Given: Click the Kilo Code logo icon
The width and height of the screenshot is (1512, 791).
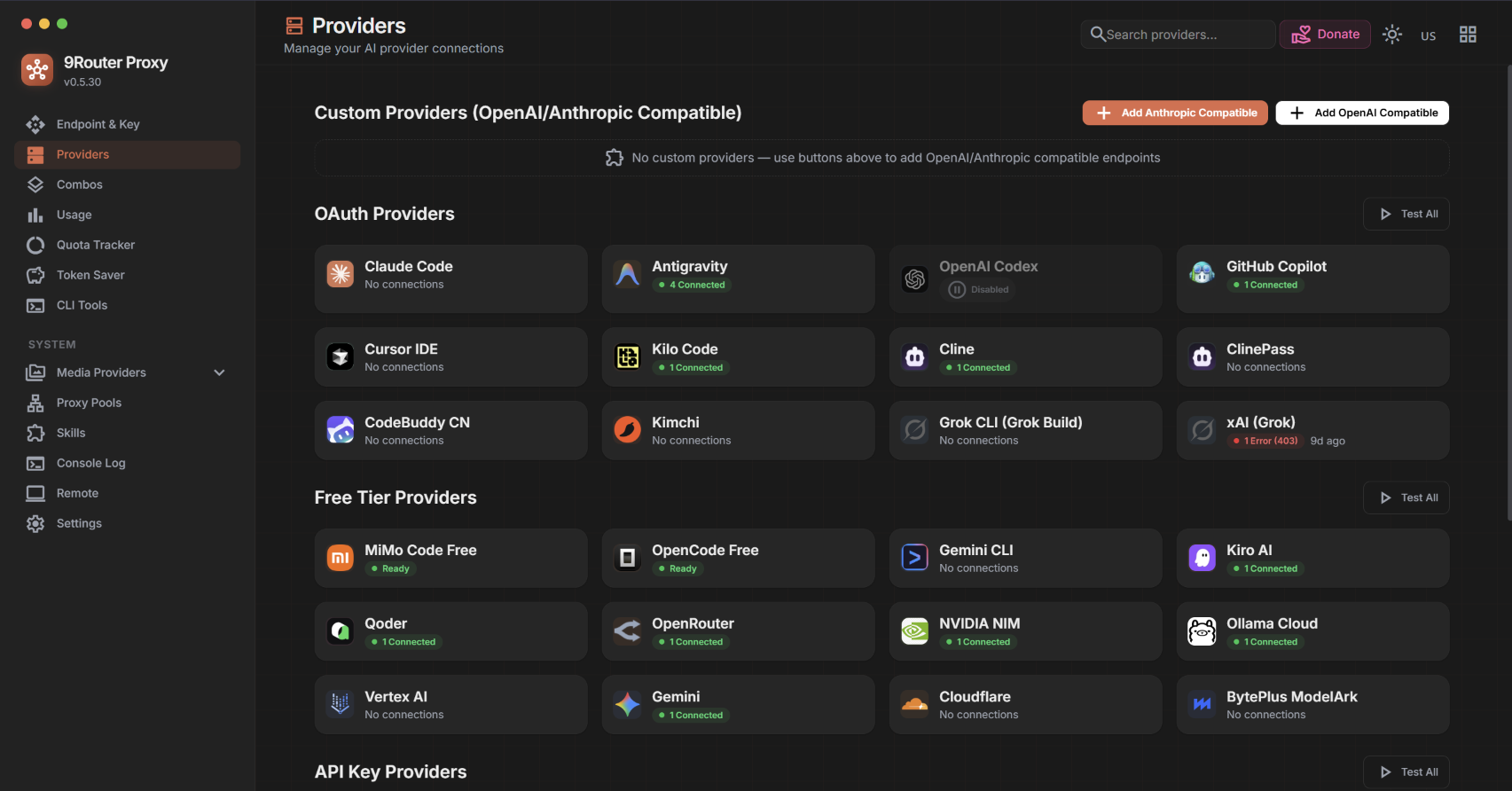Looking at the screenshot, I should click(628, 357).
